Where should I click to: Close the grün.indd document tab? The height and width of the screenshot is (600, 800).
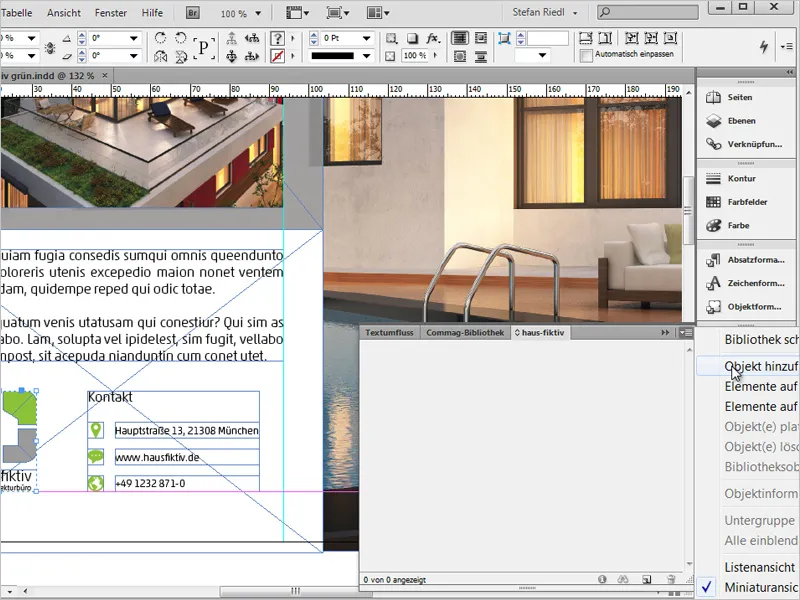tap(105, 76)
